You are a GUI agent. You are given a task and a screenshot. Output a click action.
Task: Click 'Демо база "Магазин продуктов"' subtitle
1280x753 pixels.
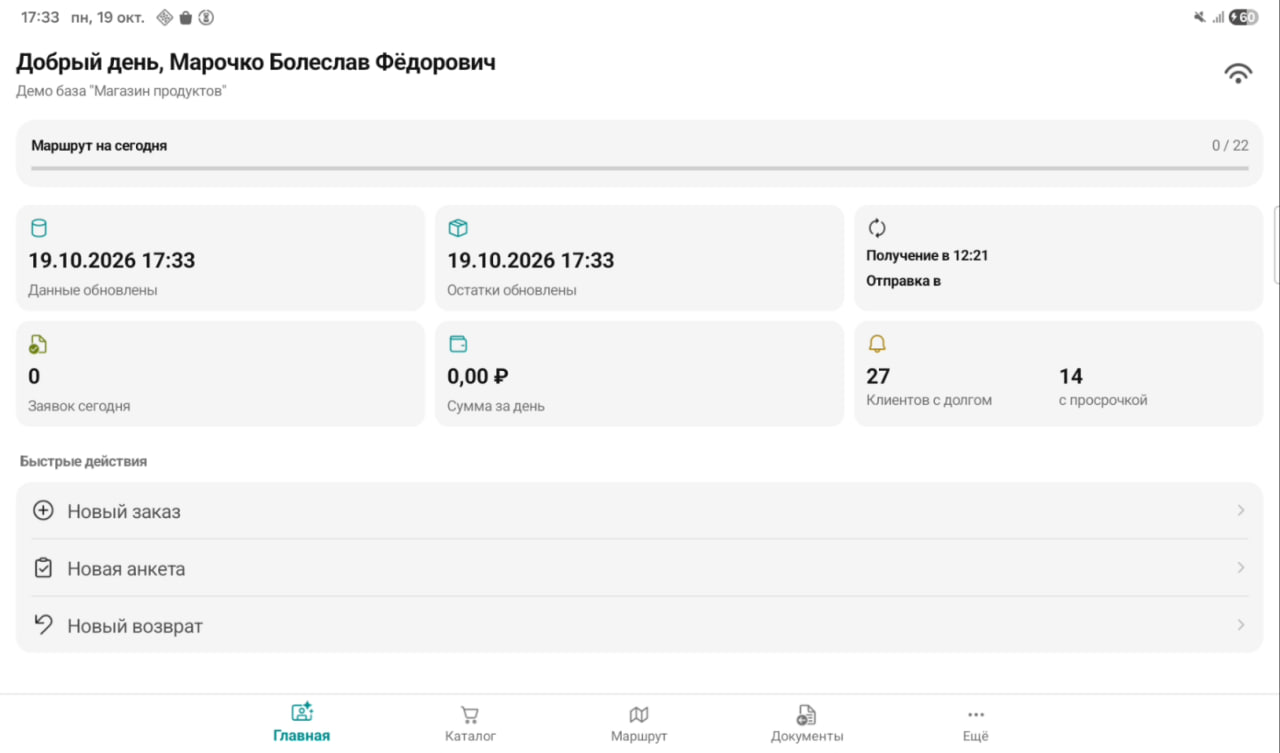pos(122,91)
